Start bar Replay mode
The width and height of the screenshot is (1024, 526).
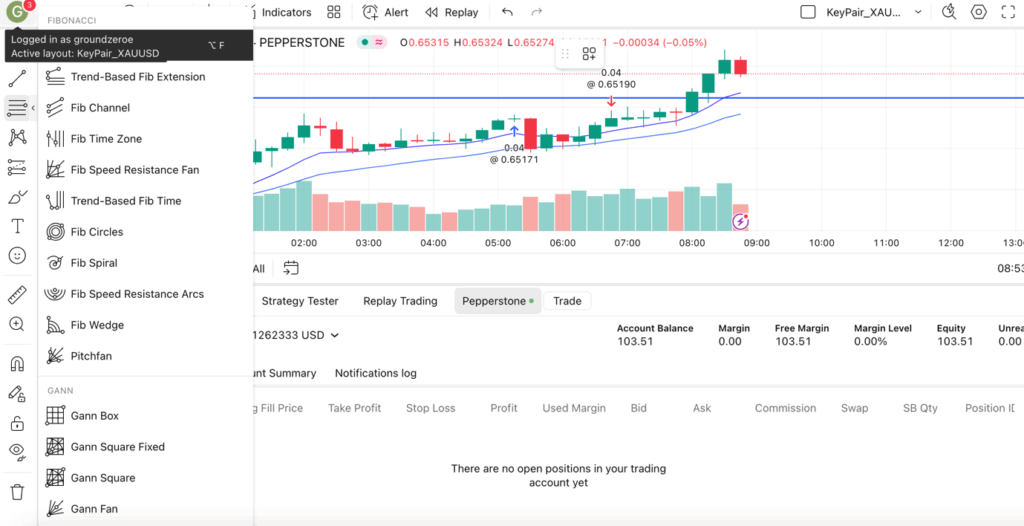(451, 12)
